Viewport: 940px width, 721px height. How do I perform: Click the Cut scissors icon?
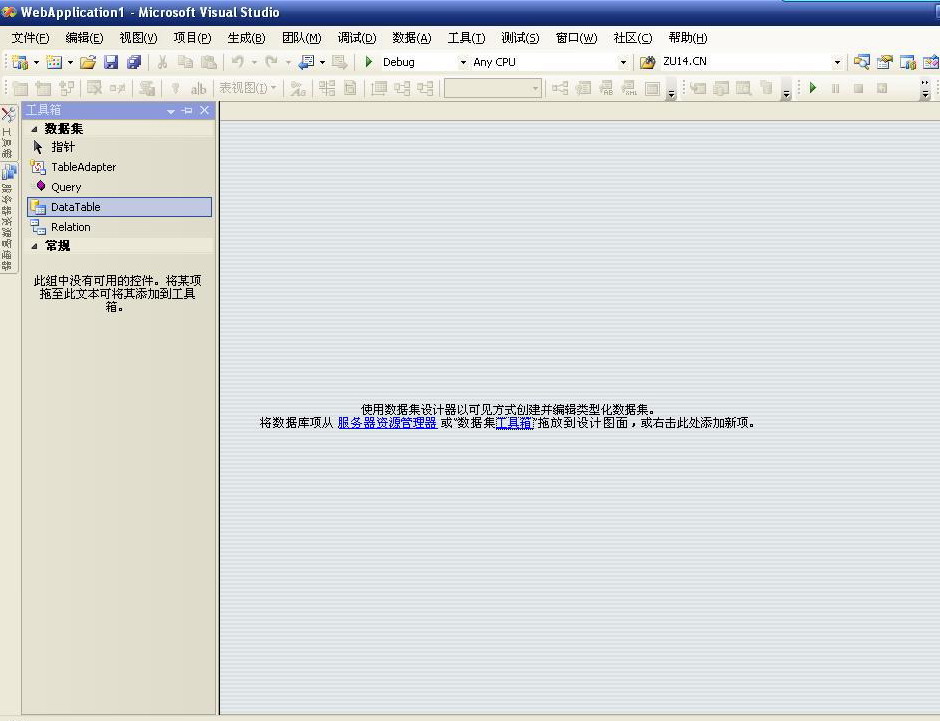(162, 62)
